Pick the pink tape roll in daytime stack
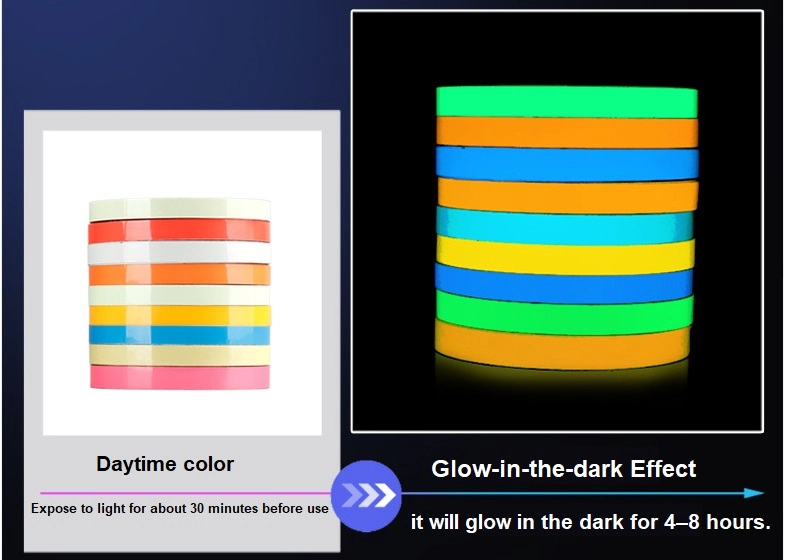 pos(180,377)
